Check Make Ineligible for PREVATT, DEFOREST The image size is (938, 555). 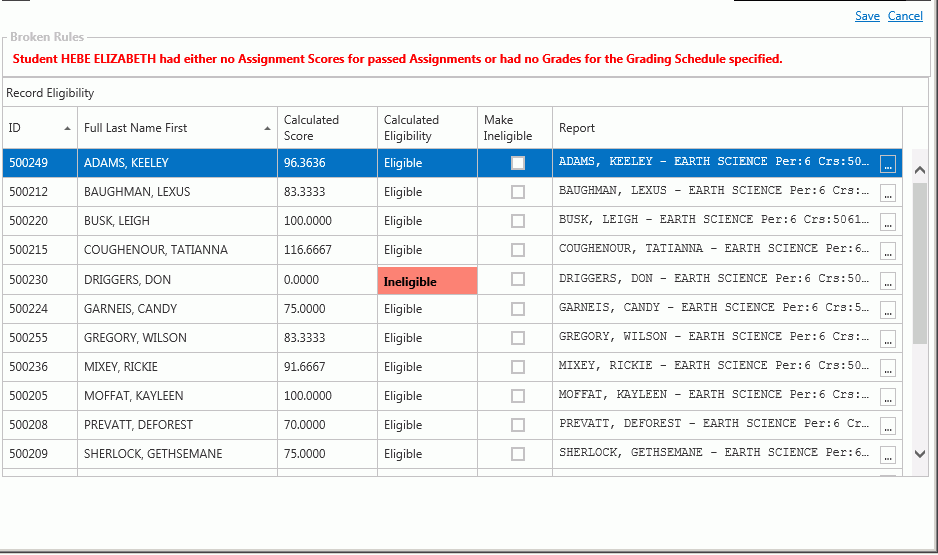517,425
